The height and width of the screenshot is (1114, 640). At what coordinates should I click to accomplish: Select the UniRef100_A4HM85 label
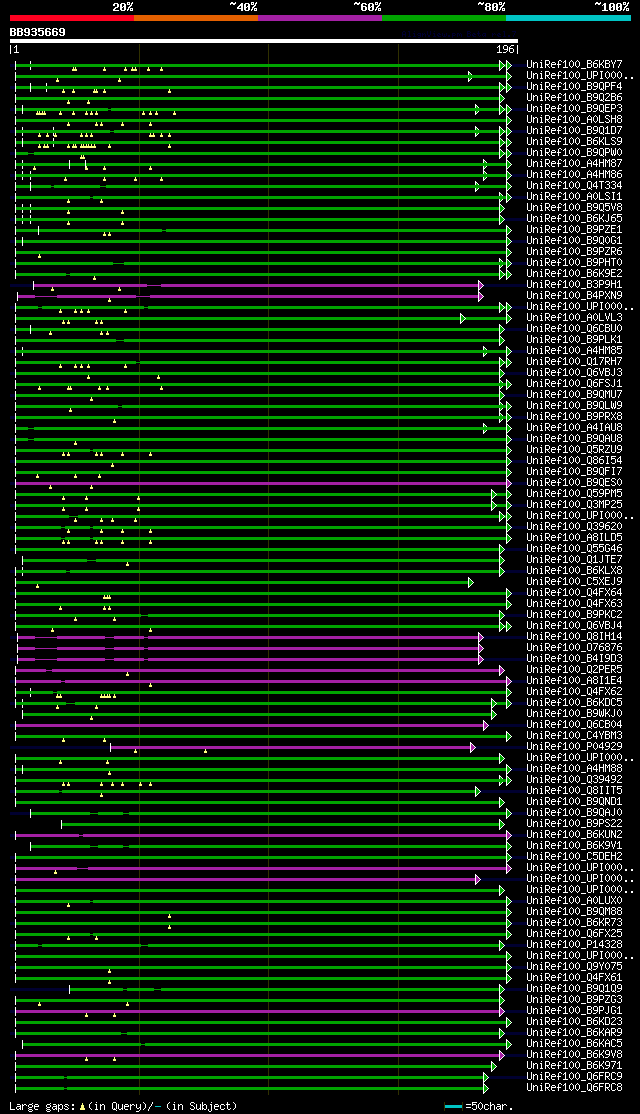(575, 350)
